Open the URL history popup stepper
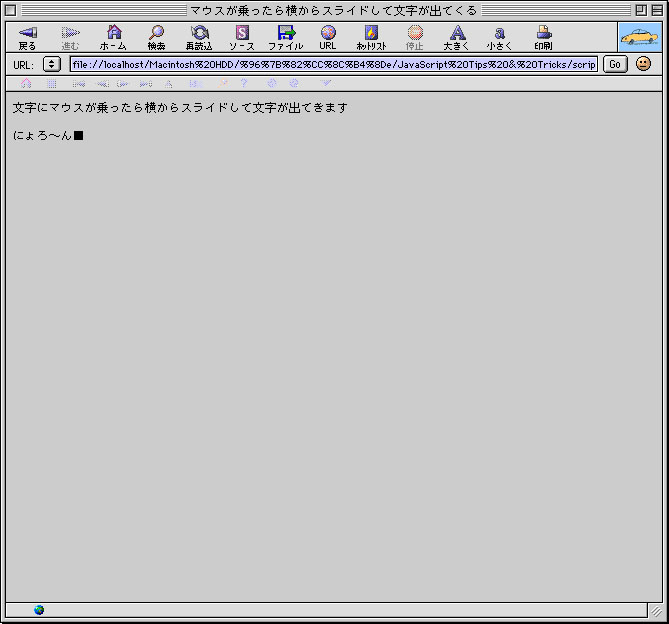This screenshot has width=669, height=624. coord(52,64)
